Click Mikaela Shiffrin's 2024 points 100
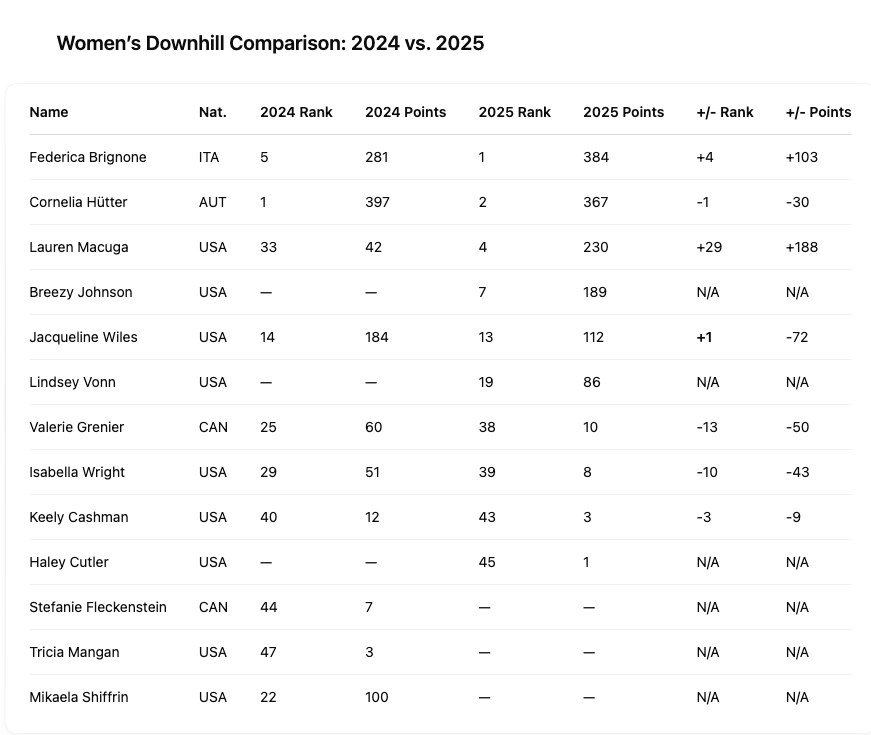Image resolution: width=871 pixels, height=735 pixels. 377,697
